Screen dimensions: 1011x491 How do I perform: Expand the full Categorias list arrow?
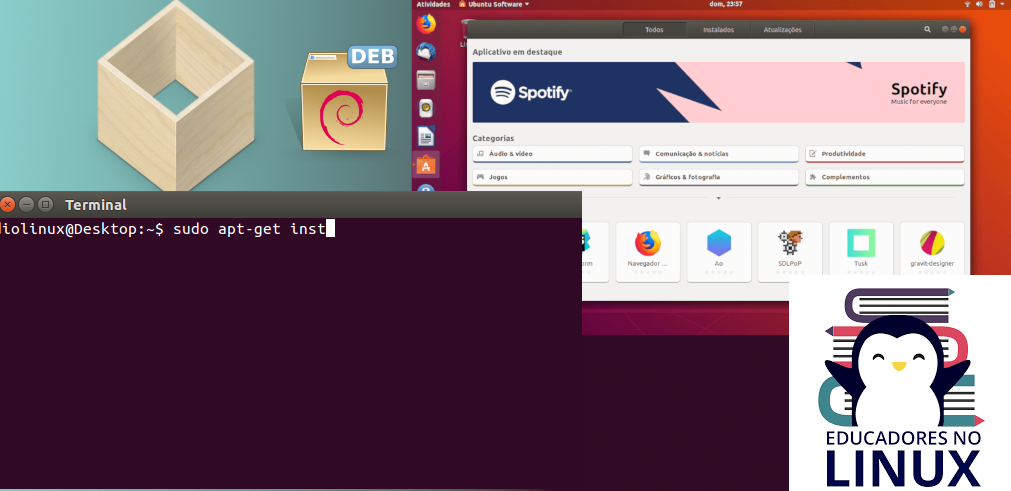pos(718,198)
